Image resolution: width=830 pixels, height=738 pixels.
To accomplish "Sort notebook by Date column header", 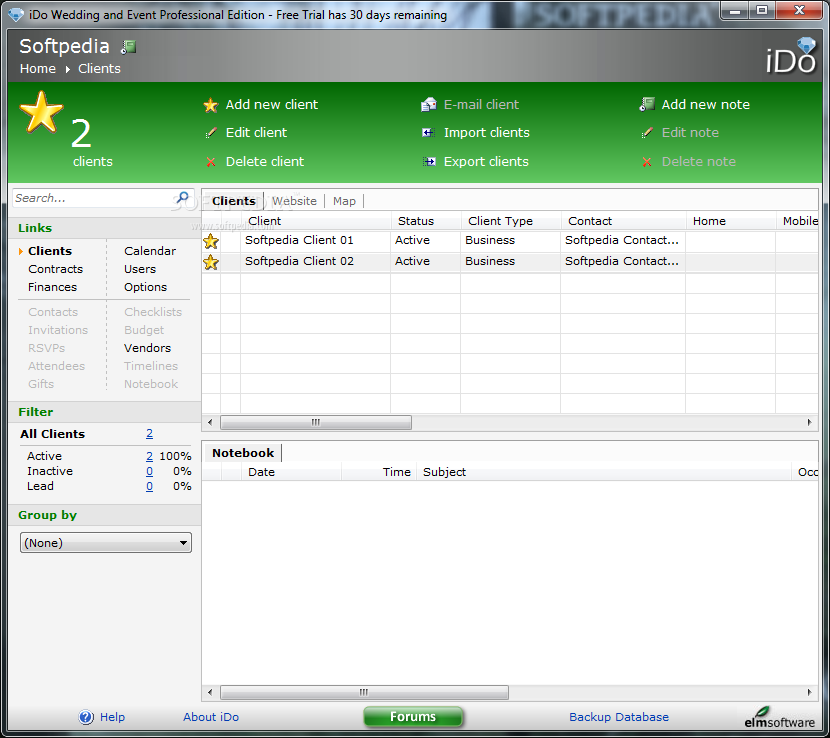I will click(291, 472).
